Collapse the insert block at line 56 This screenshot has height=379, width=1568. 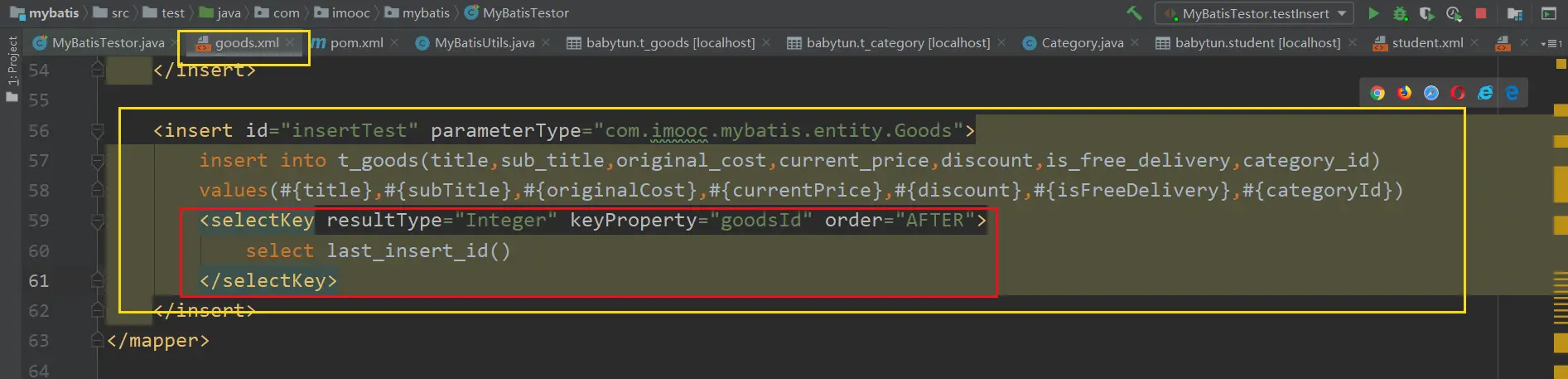[x=98, y=131]
